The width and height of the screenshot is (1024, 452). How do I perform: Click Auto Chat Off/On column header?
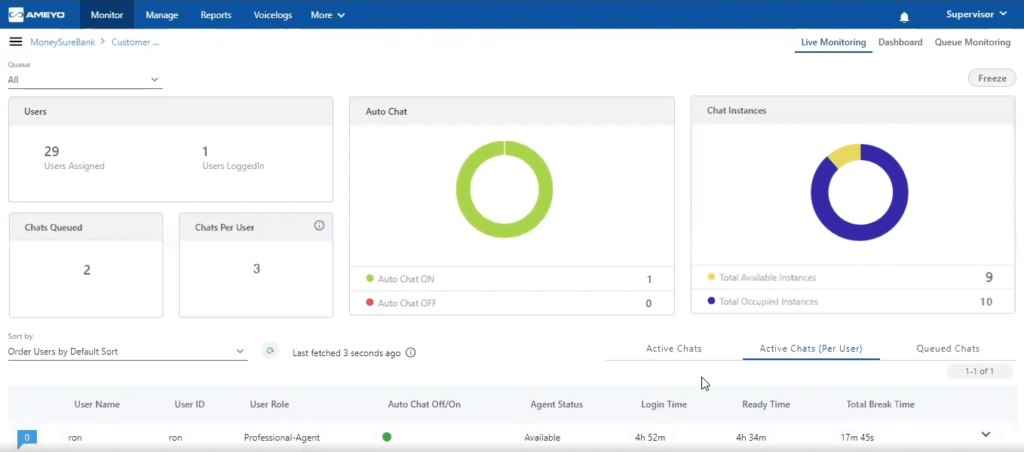pos(424,404)
